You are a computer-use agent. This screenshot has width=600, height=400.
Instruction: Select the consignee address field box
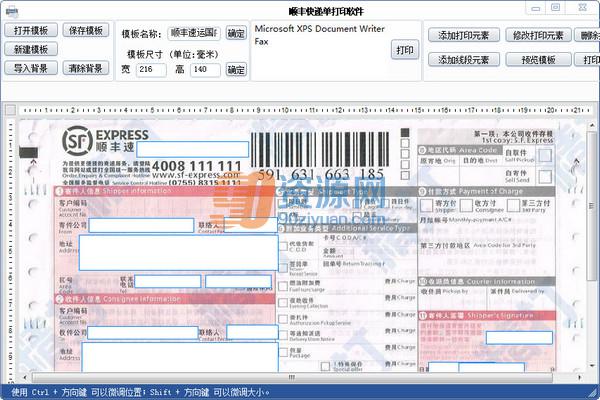[x=180, y=357]
